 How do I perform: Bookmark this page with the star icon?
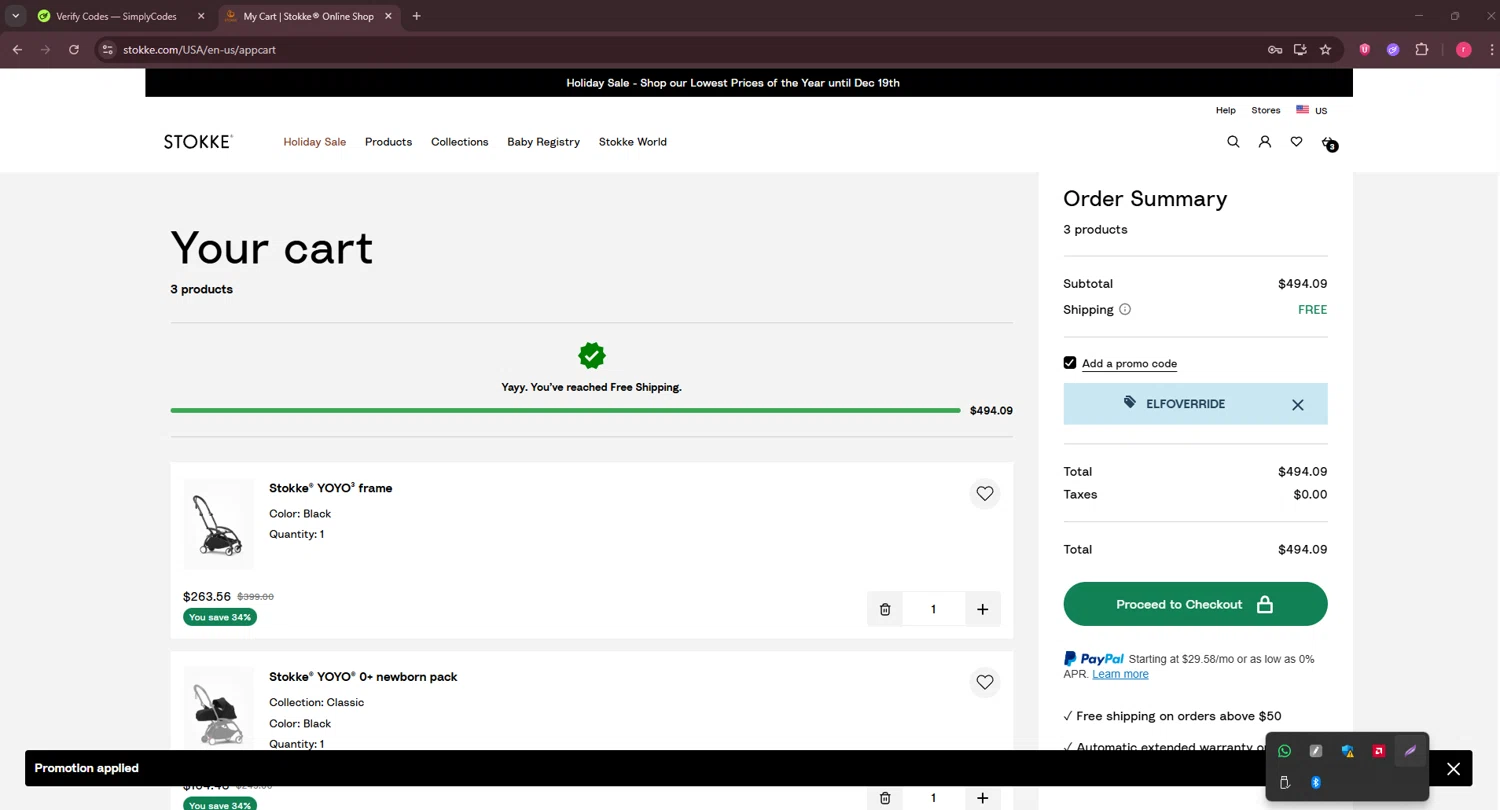pyautogui.click(x=1325, y=50)
